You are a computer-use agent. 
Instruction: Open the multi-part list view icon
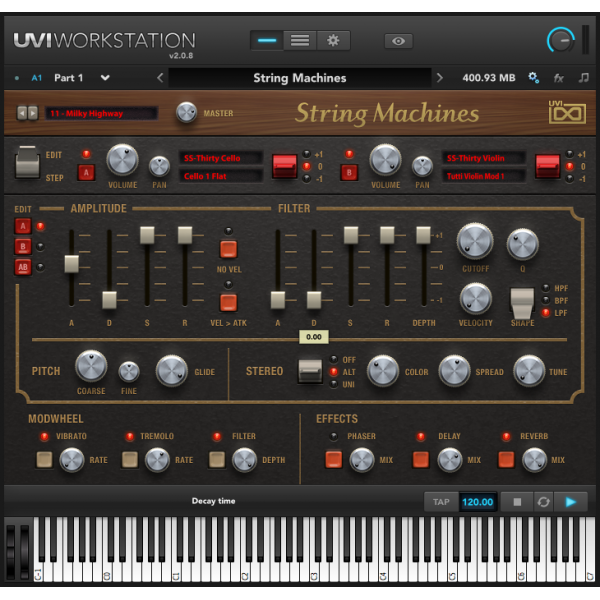pyautogui.click(x=300, y=41)
